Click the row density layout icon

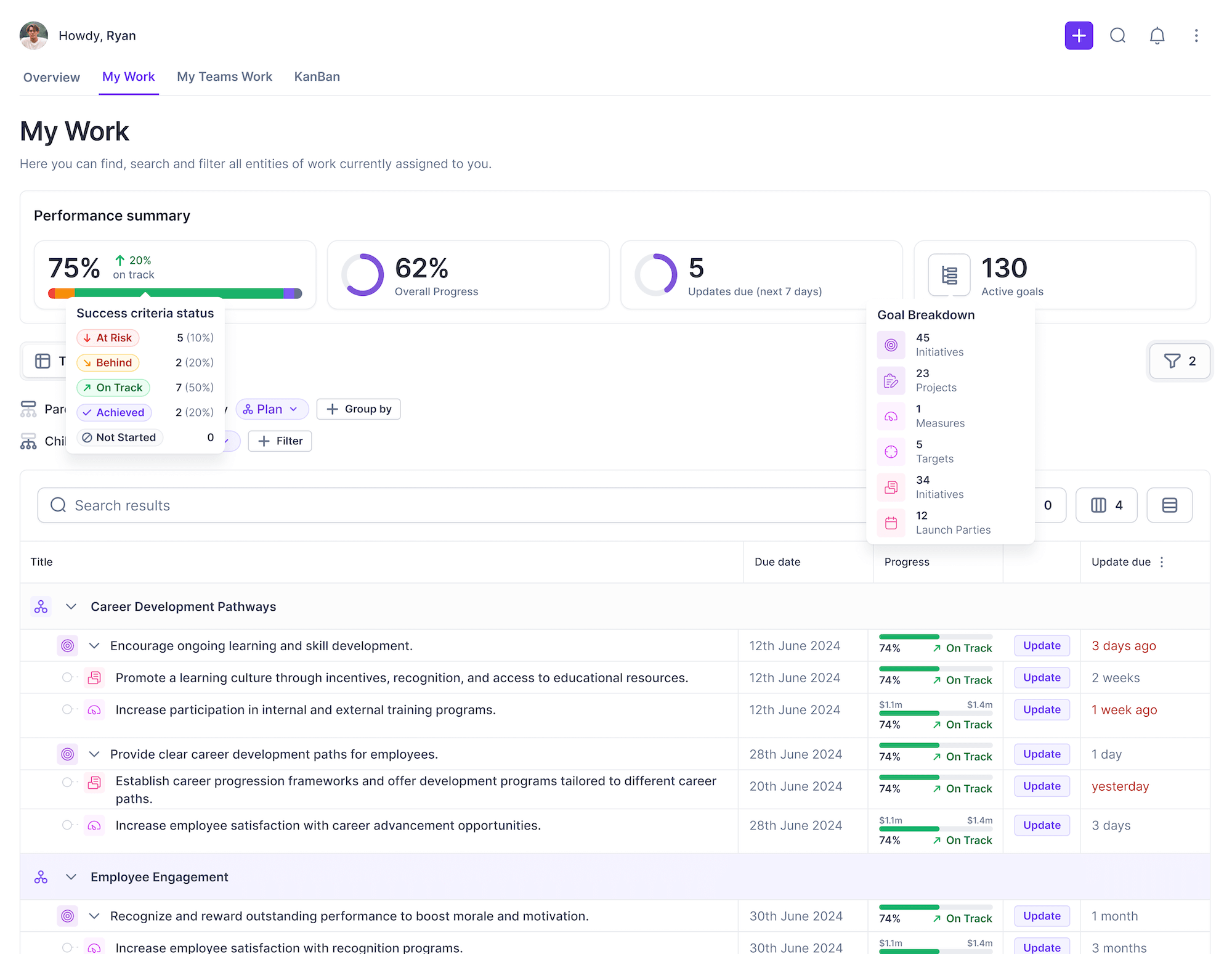[1169, 505]
